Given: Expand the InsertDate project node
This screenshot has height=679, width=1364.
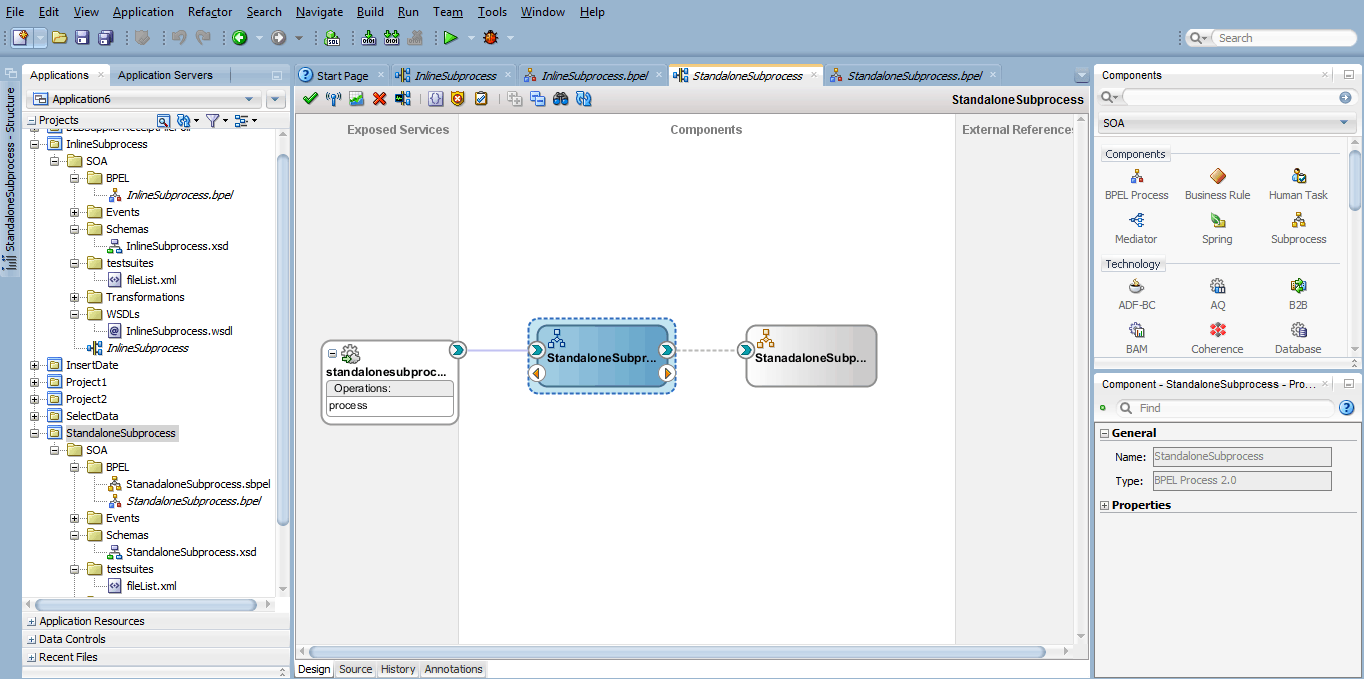Looking at the screenshot, I should point(35,365).
